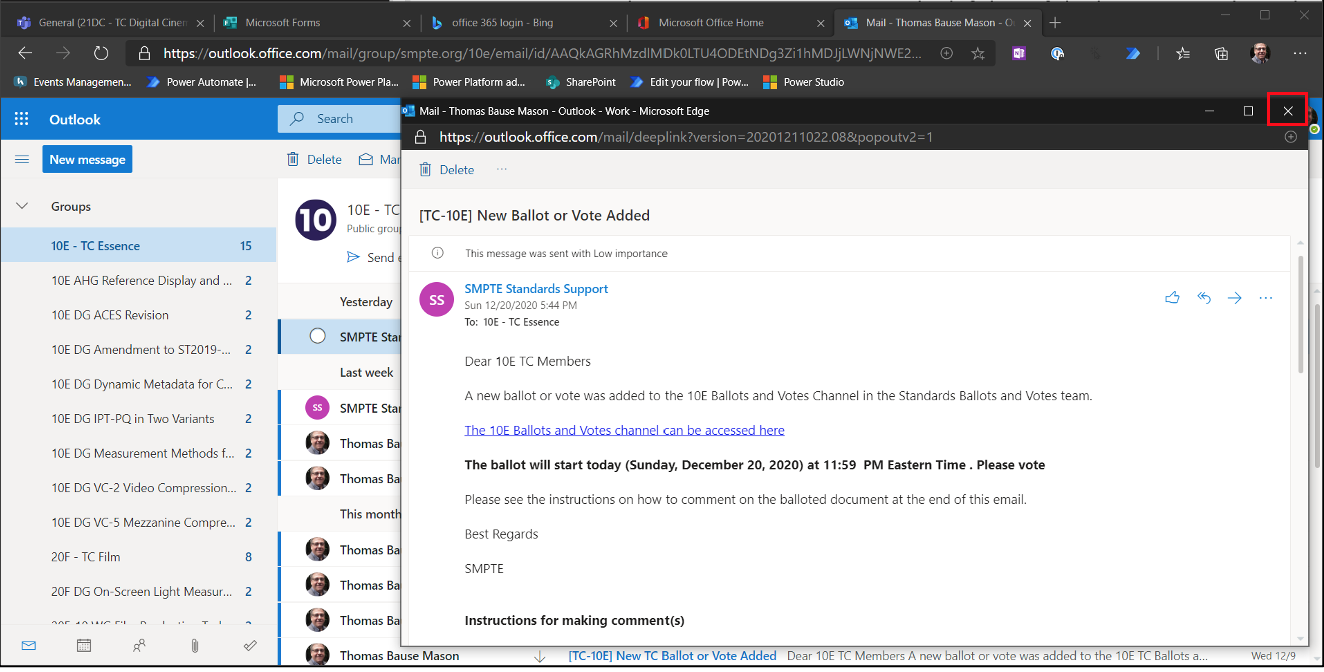This screenshot has height=672, width=1324.
Task: Open more actions via ellipsis in email header
Action: 1266,297
